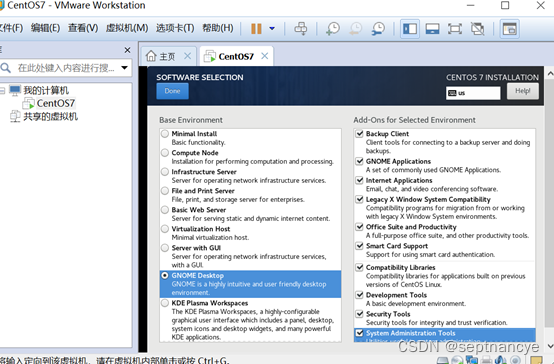The height and width of the screenshot is (364, 554).
Task: Close the CentOS7 tab
Action: click(x=265, y=56)
